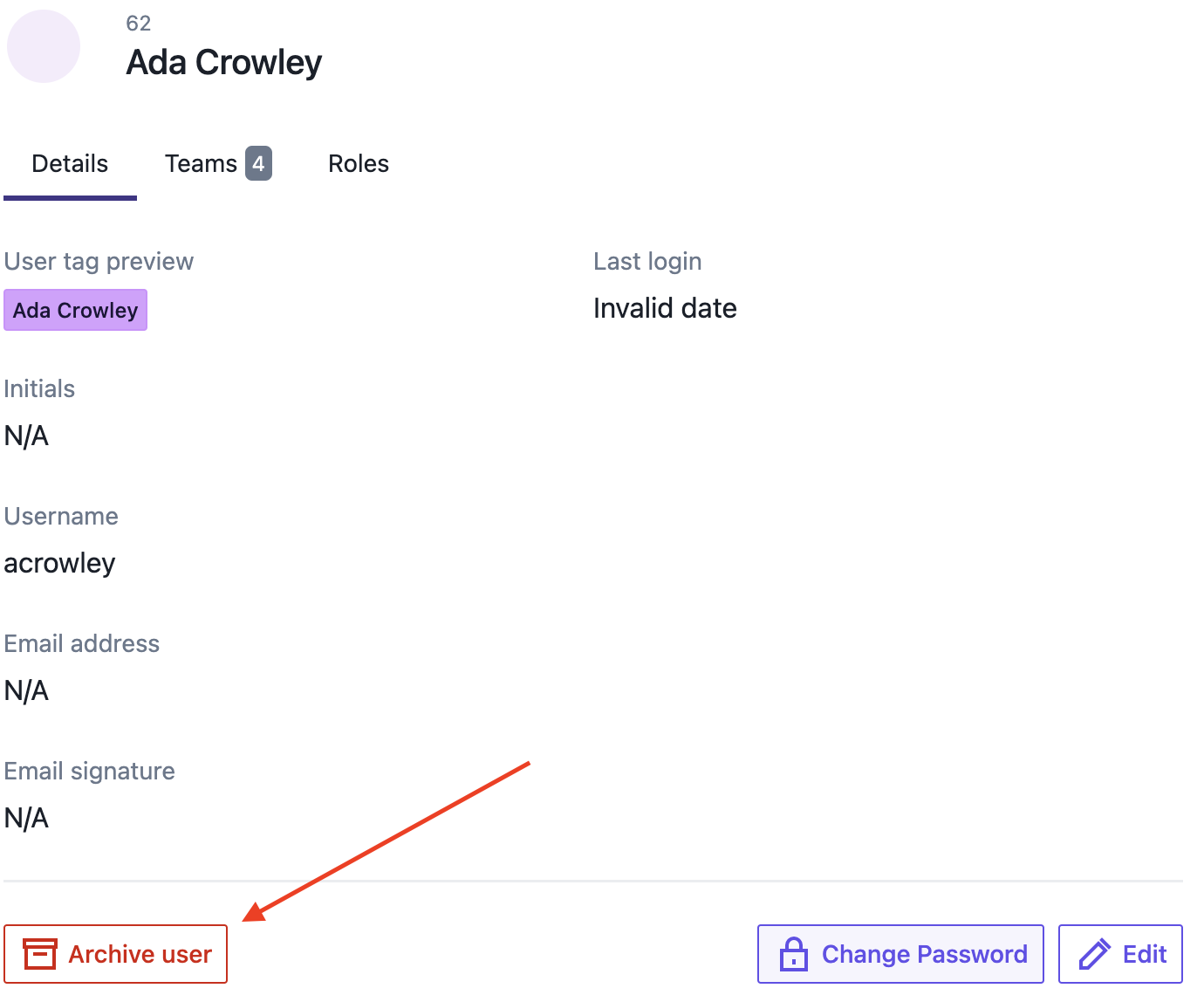Click the Change Password button
The height and width of the screenshot is (1002, 1204).
[900, 954]
